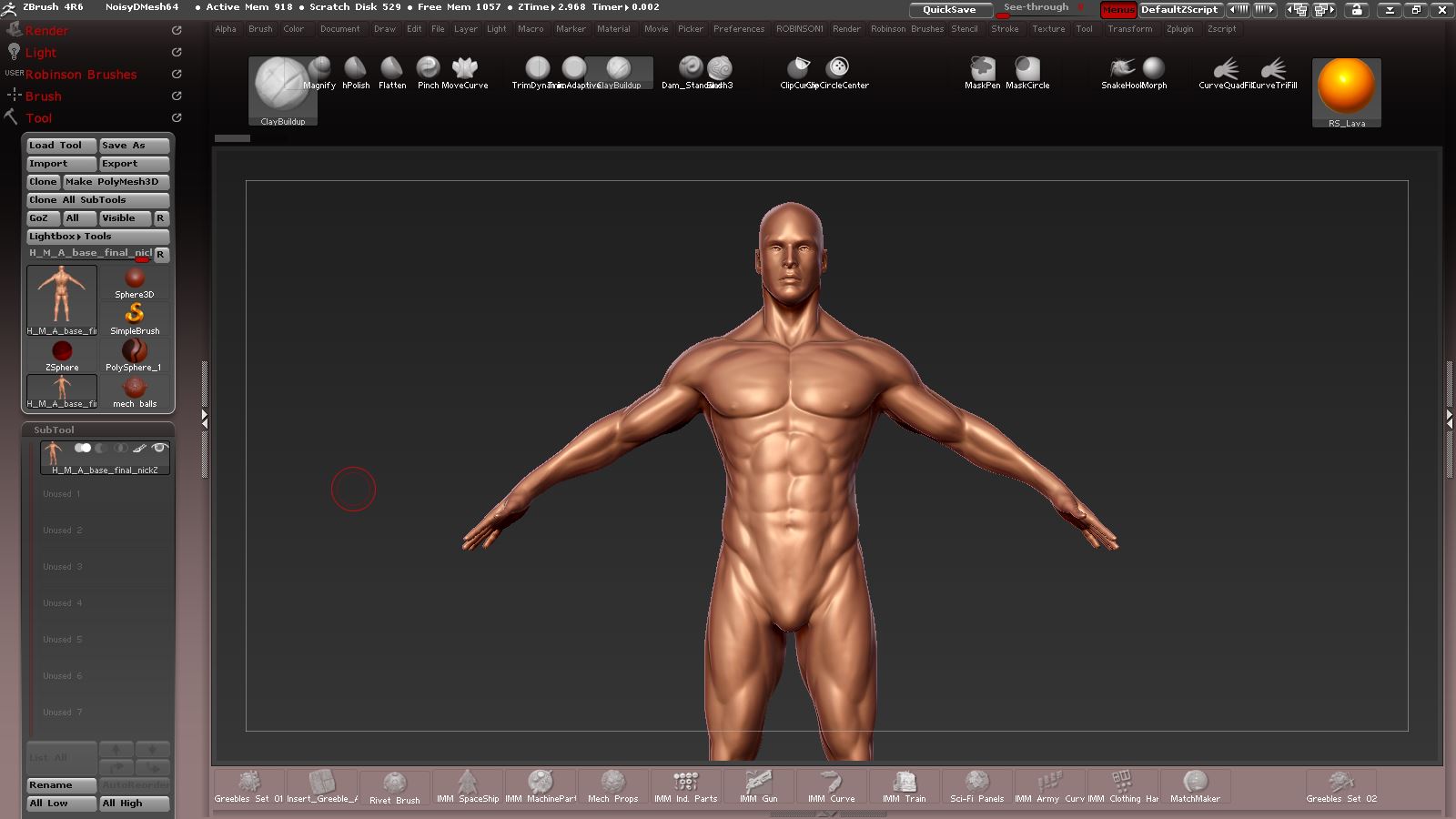The image size is (1456, 819).
Task: Toggle the SubTool eye visibility icon
Action: (159, 448)
